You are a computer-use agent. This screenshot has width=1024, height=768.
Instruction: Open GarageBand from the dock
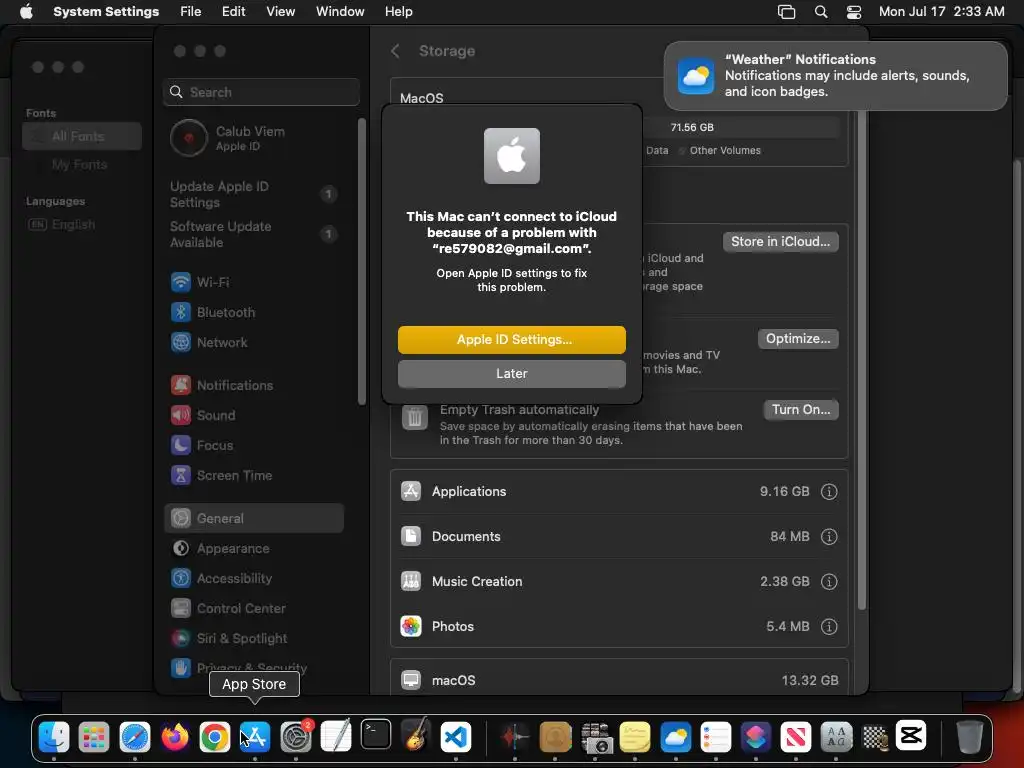point(416,735)
